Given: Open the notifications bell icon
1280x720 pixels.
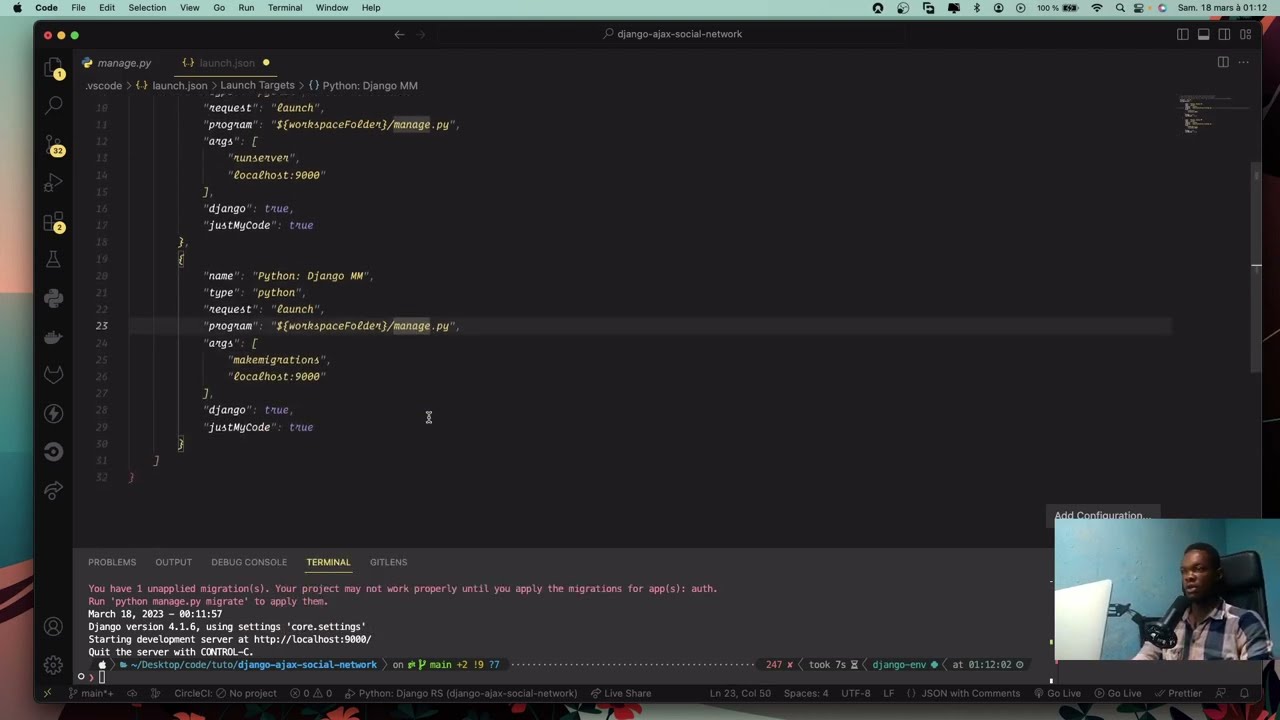Looking at the screenshot, I should pyautogui.click(x=1244, y=693).
